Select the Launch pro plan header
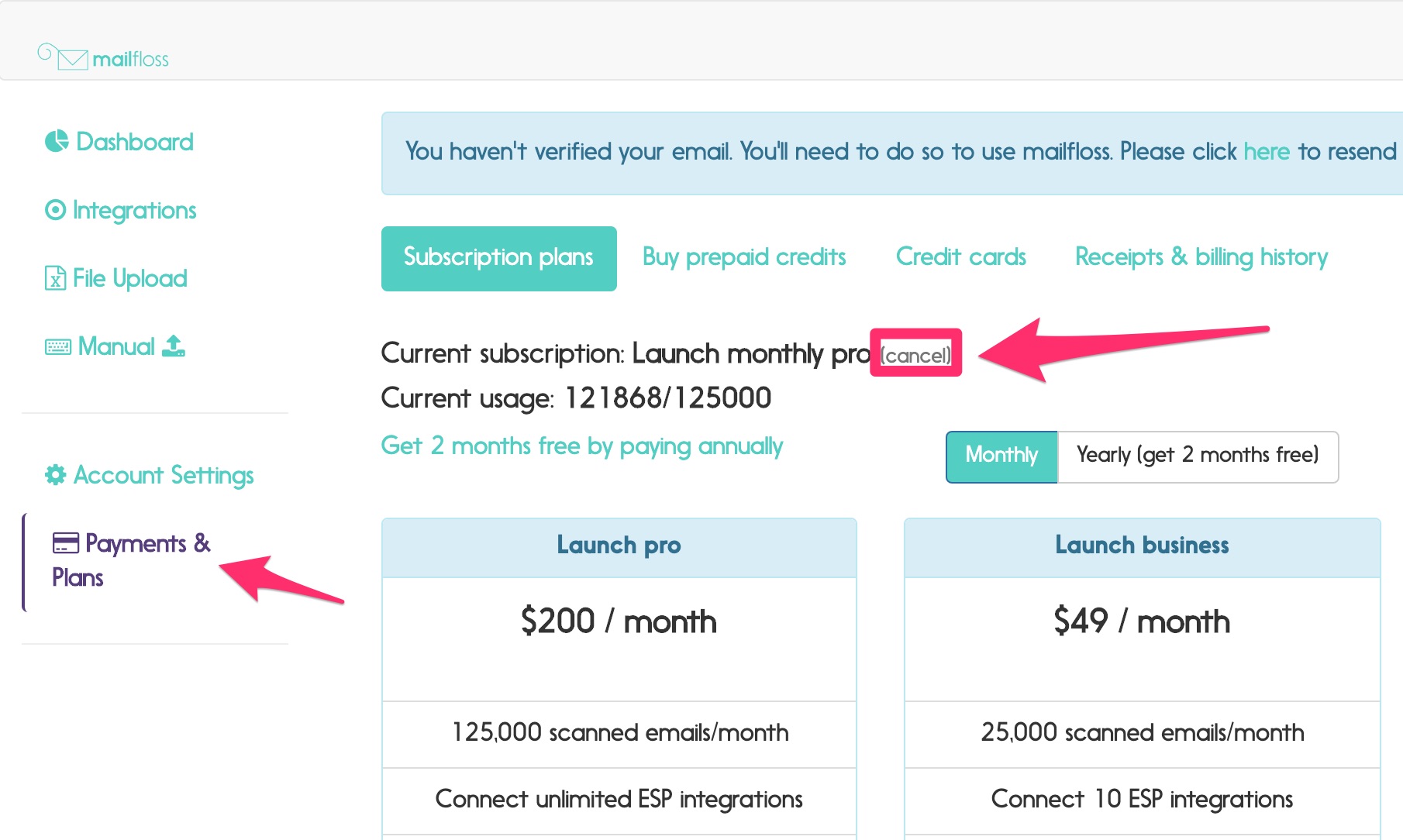The image size is (1403, 840). pyautogui.click(x=619, y=547)
